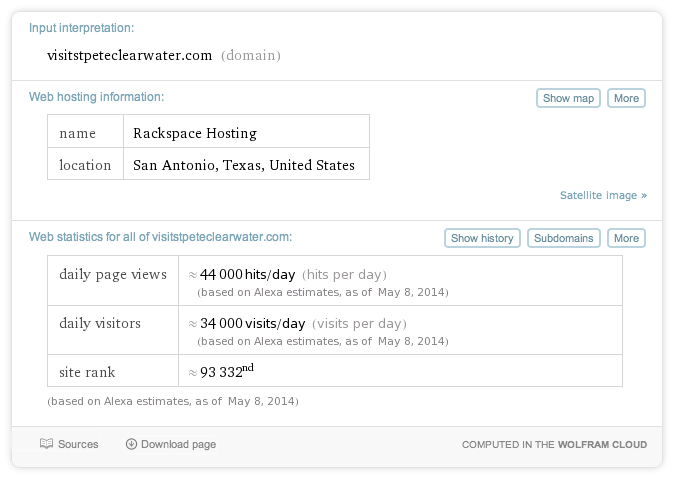
Task: Follow the Satellite image link
Action: point(603,195)
